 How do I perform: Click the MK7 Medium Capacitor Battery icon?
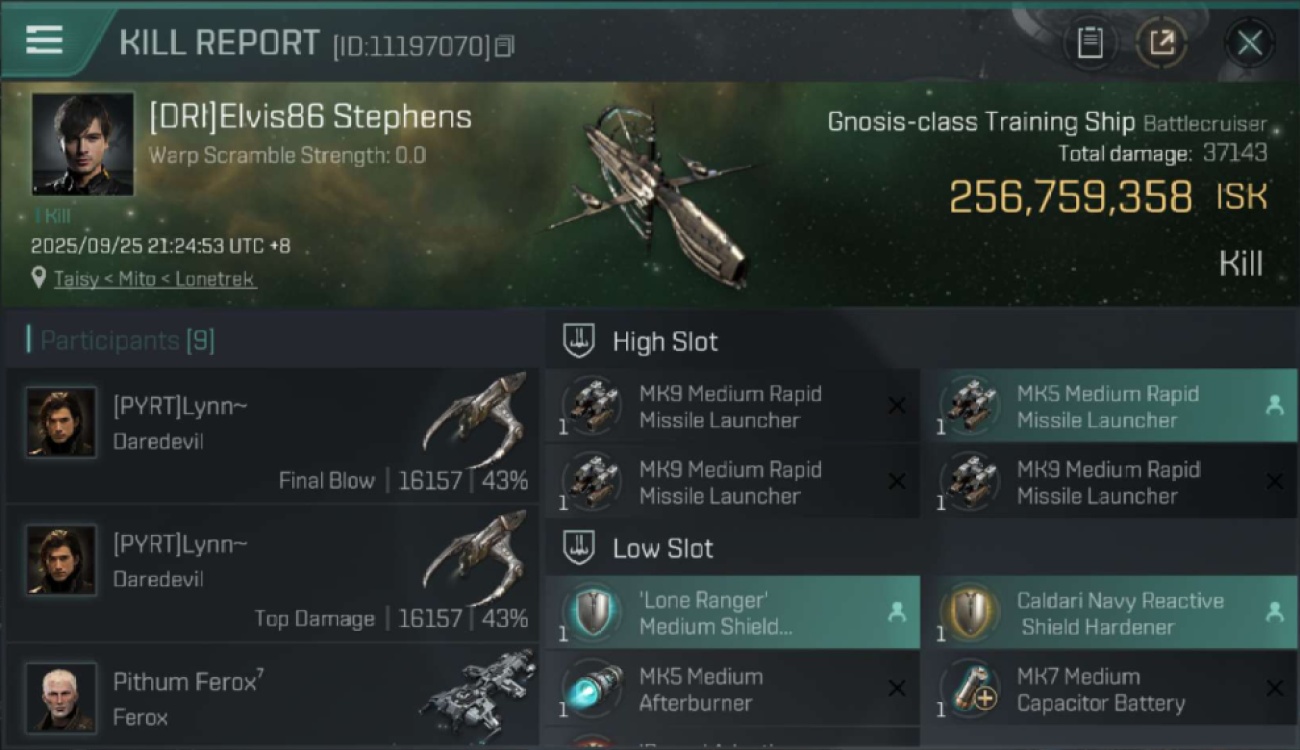pos(968,689)
